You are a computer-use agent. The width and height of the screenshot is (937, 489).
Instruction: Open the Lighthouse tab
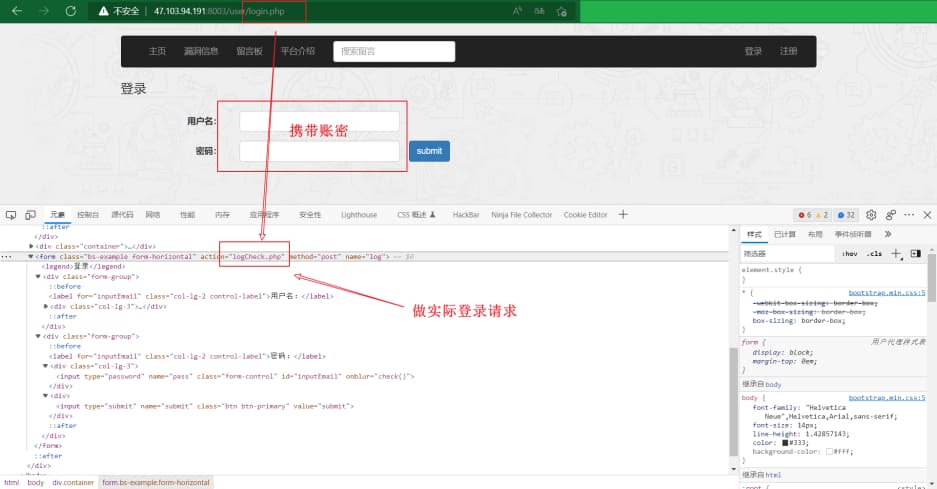click(359, 215)
